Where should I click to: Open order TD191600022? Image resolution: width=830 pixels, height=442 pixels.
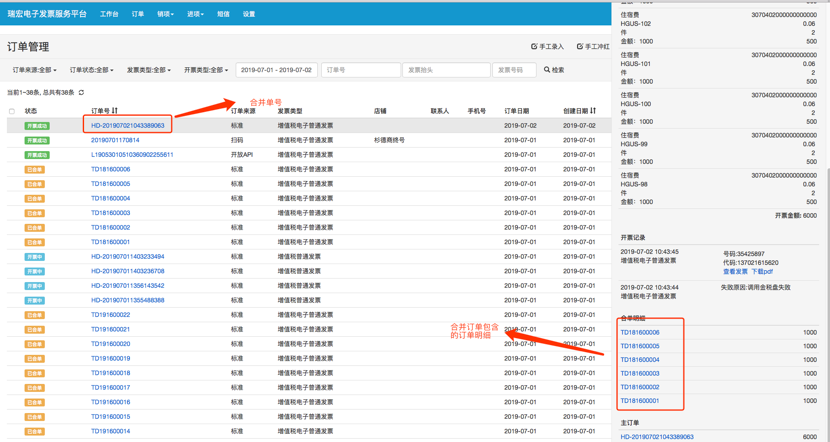(110, 315)
